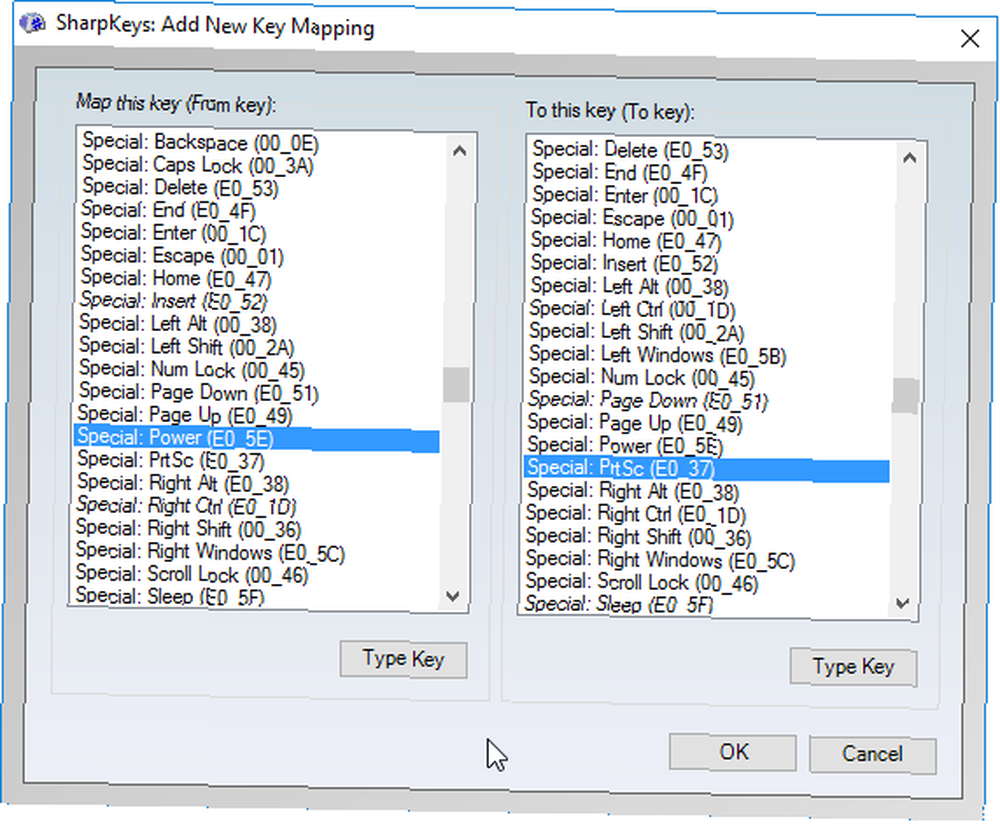
Task: Close the Add New Key Mapping dialog
Action: tap(969, 39)
